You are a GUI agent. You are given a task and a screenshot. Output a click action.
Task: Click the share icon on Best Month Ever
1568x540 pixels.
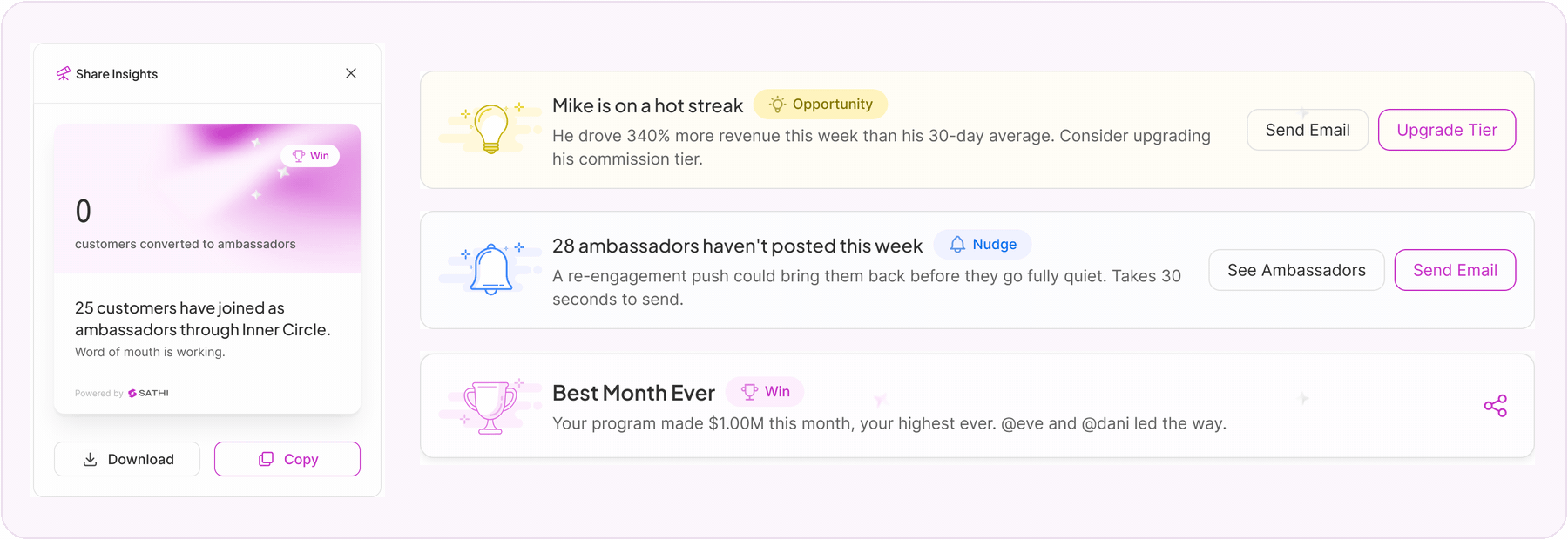tap(1495, 406)
